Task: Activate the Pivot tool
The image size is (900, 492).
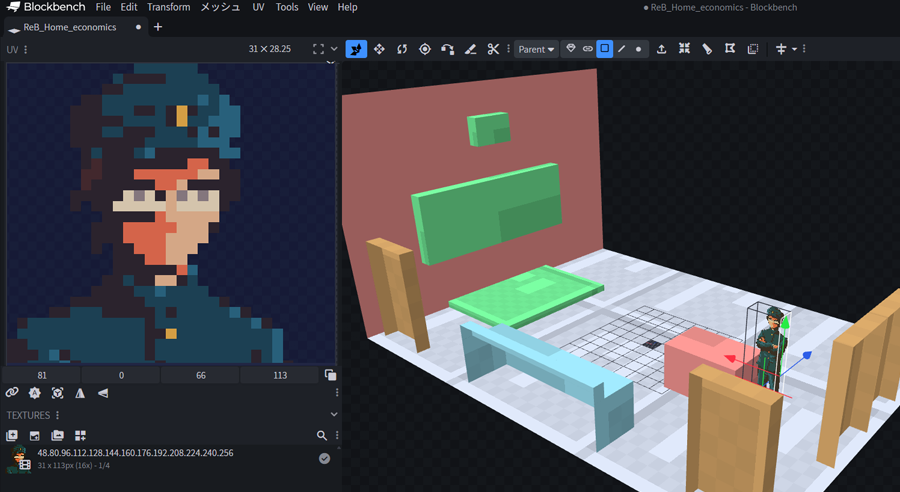Action: point(425,49)
